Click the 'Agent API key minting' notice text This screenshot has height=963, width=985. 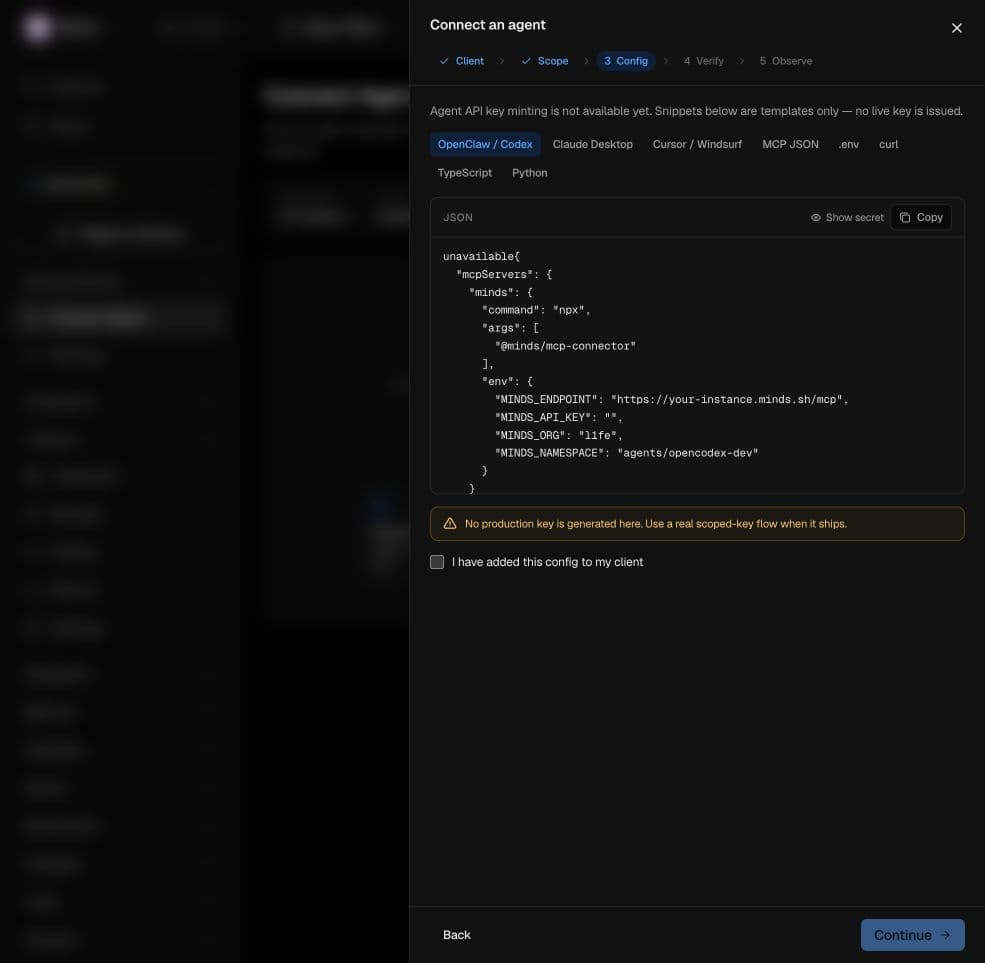click(x=696, y=111)
